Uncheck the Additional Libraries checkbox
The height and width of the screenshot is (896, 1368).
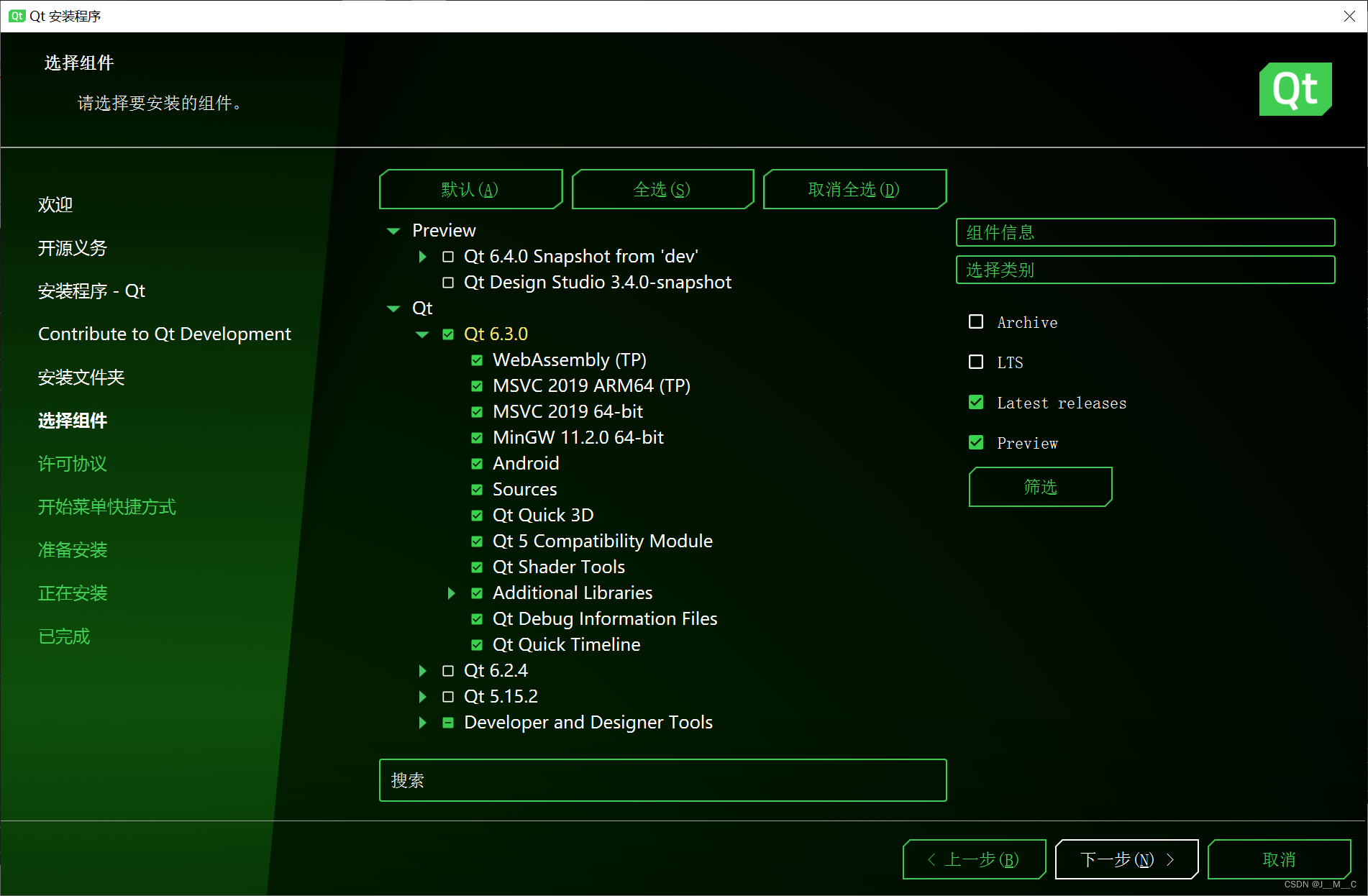477,593
